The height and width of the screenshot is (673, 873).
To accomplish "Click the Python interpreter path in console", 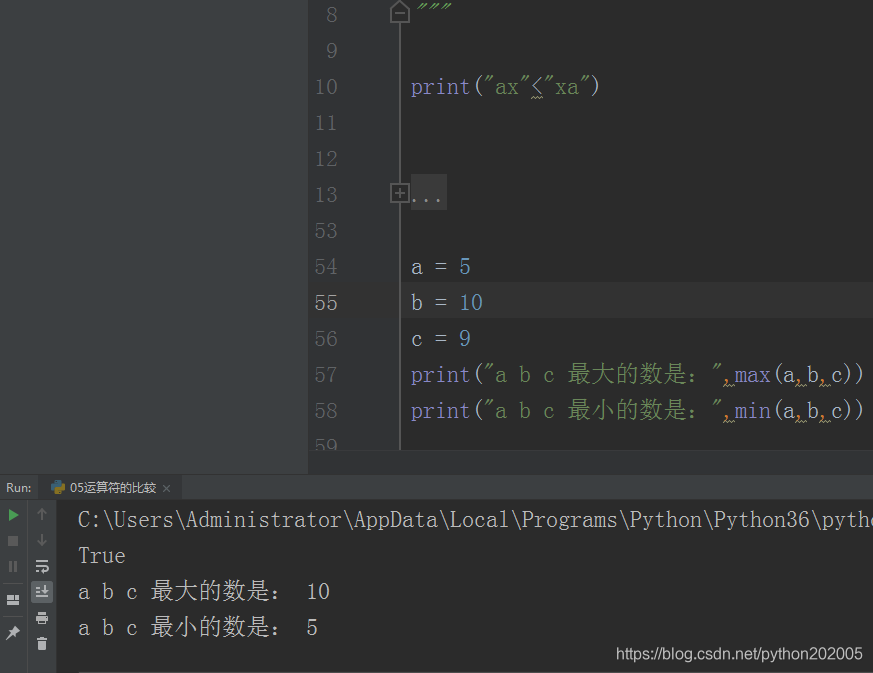I will (x=475, y=520).
